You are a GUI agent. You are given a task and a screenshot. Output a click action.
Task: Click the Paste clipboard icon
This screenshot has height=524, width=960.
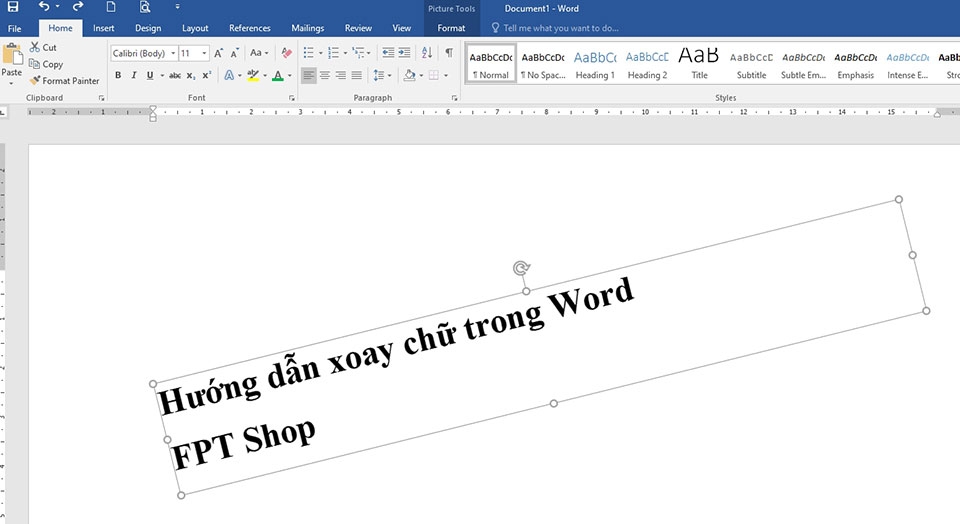pos(12,54)
